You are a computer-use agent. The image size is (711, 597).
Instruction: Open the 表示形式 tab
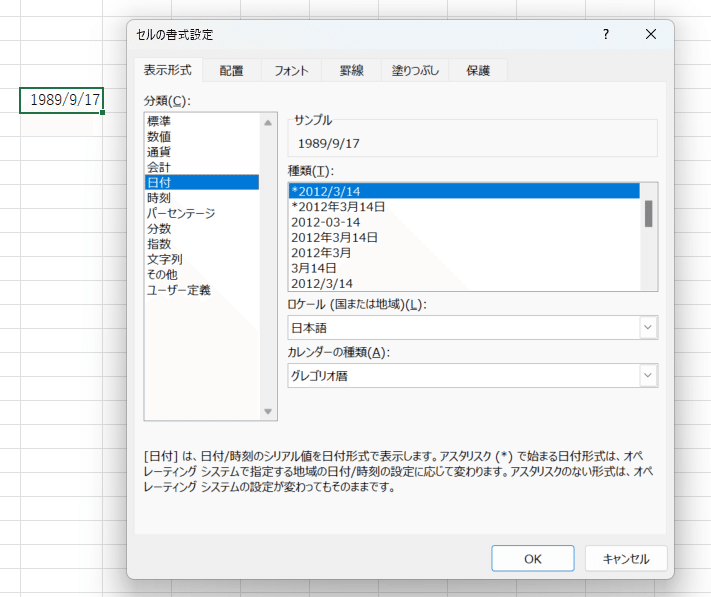(168, 70)
